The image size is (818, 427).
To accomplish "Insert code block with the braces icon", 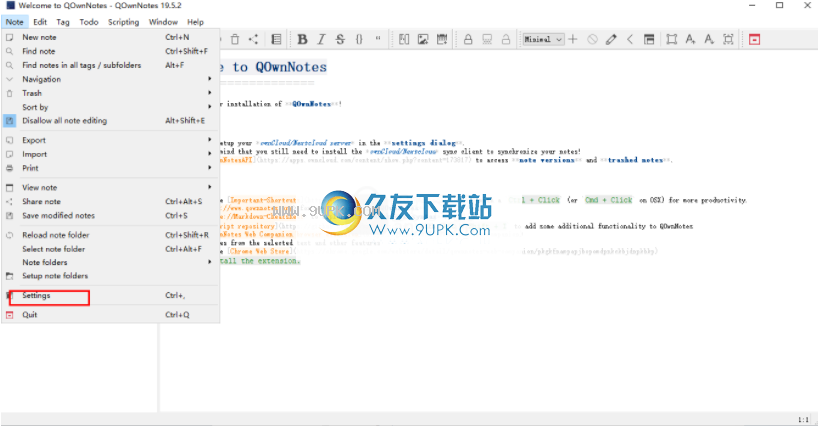I will click(x=359, y=39).
